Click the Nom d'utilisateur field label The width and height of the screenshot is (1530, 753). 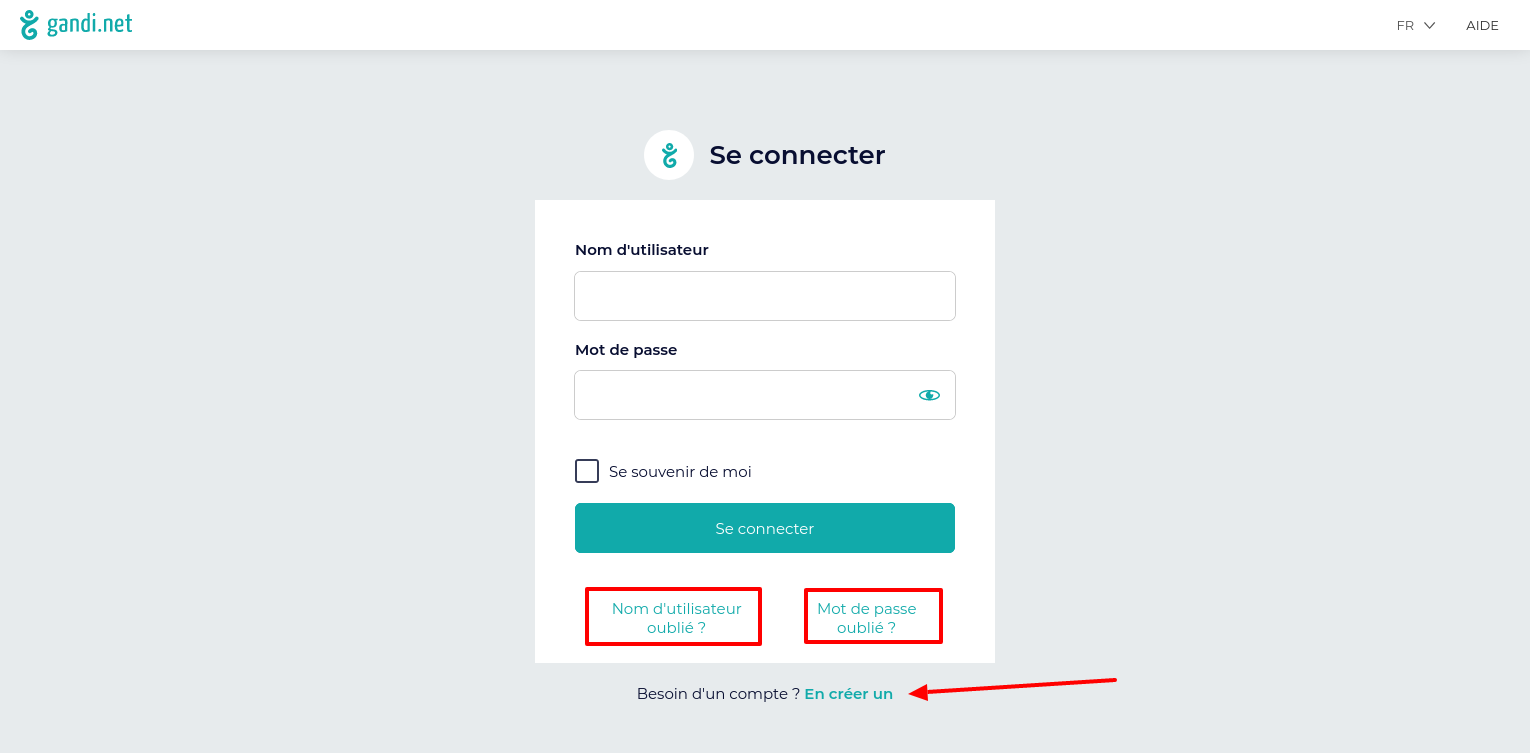click(x=642, y=250)
